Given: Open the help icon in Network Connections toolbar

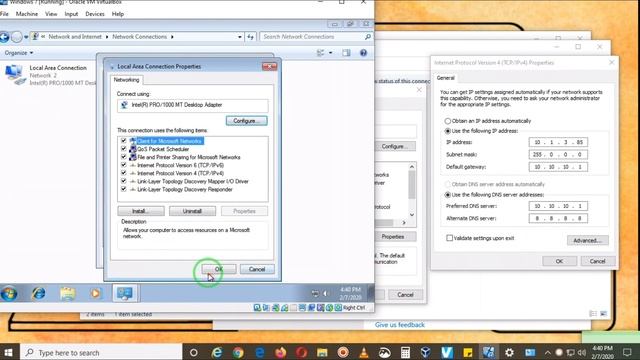Looking at the screenshot, I should (363, 53).
